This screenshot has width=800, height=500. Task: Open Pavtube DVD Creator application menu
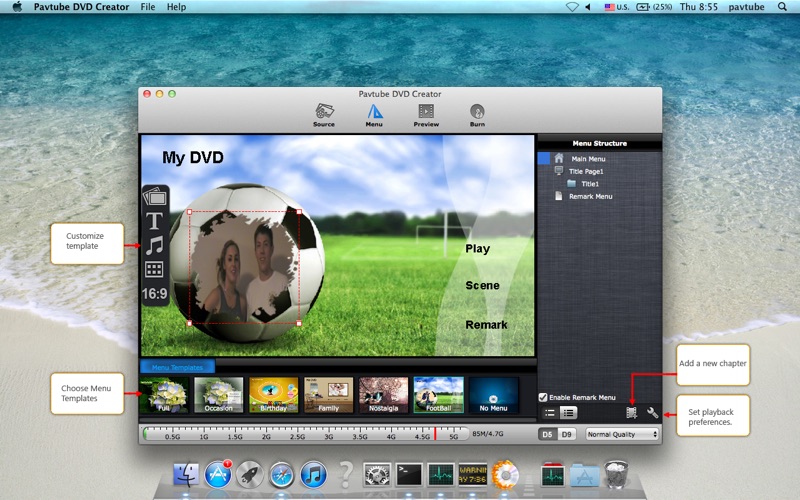click(x=82, y=7)
